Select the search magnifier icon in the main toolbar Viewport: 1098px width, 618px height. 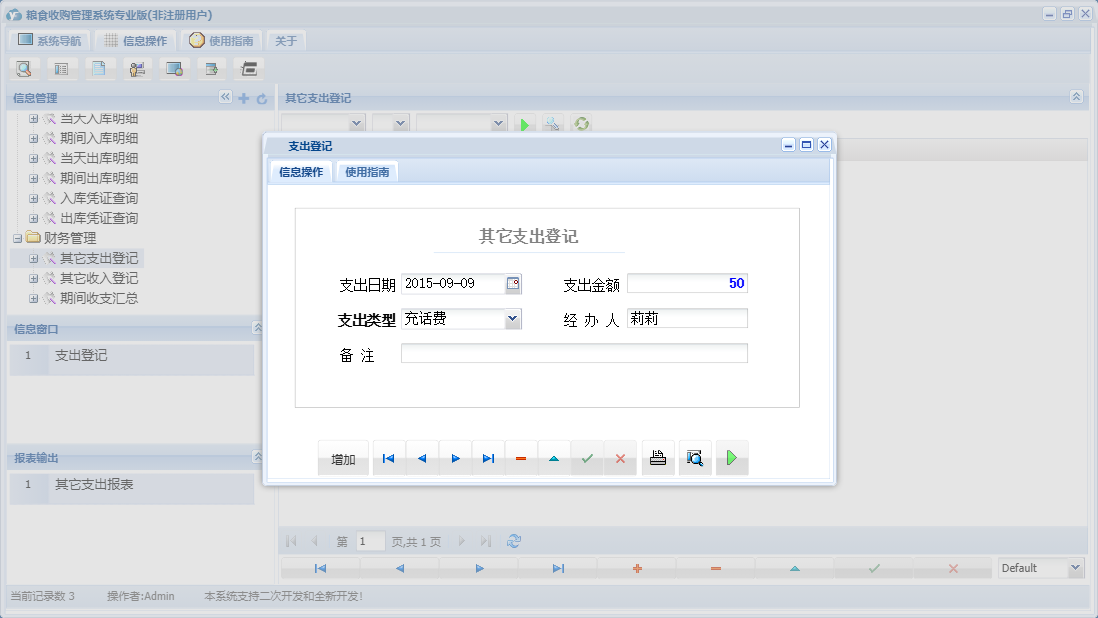tap(23, 68)
